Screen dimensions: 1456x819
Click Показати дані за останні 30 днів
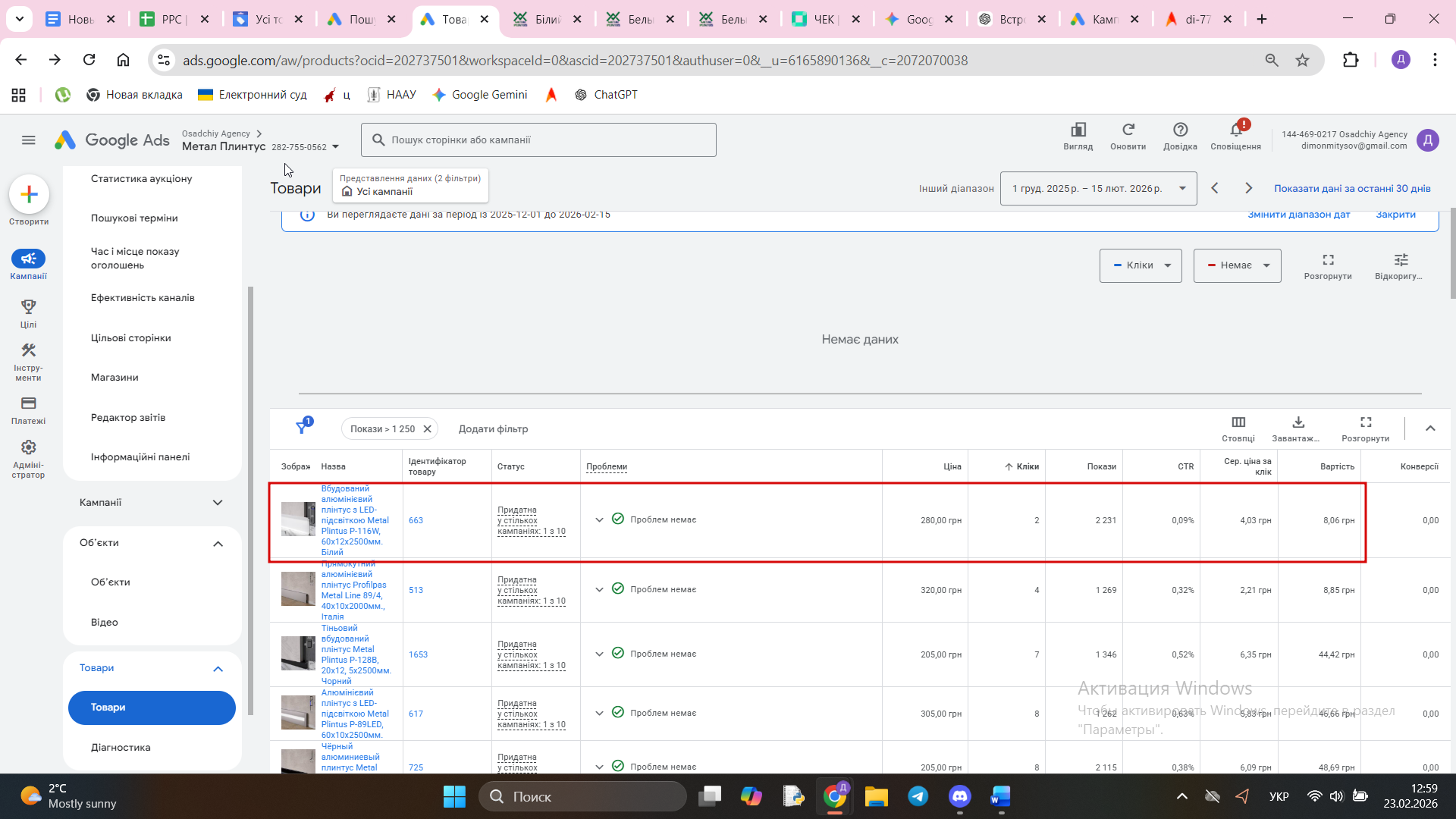tap(1352, 189)
